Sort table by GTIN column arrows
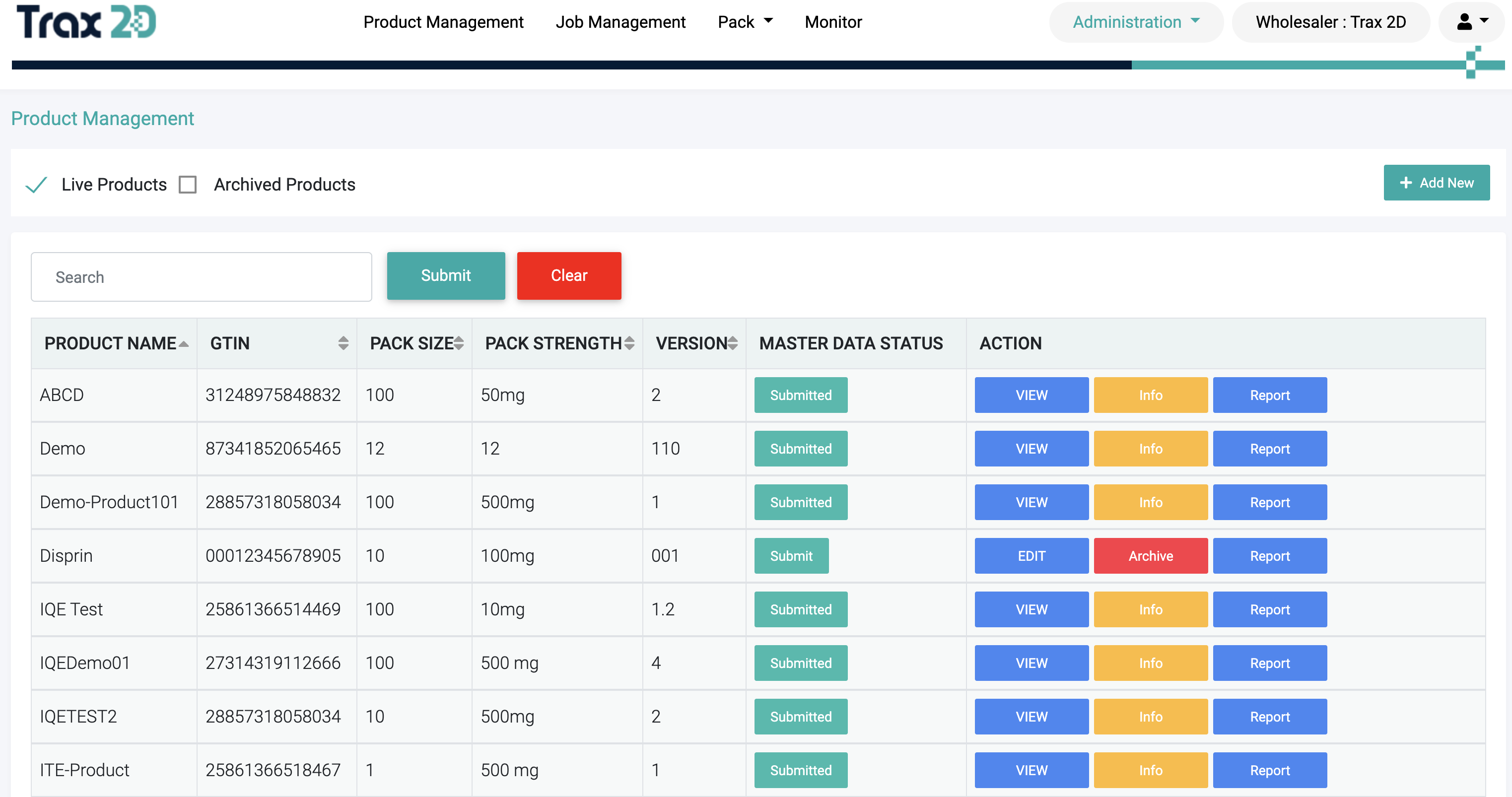 (x=344, y=343)
